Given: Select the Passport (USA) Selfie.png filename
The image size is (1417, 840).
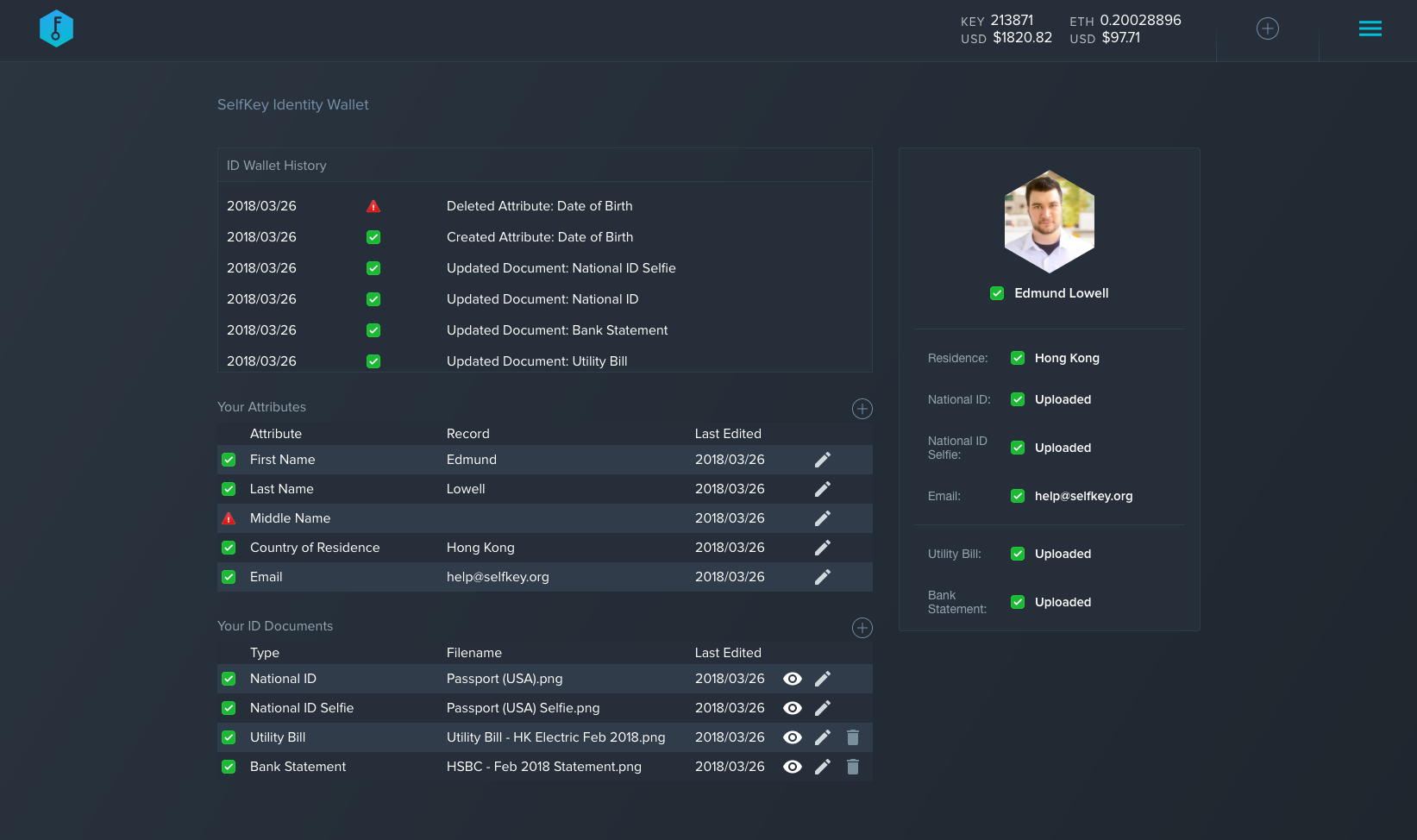Looking at the screenshot, I should pos(523,708).
